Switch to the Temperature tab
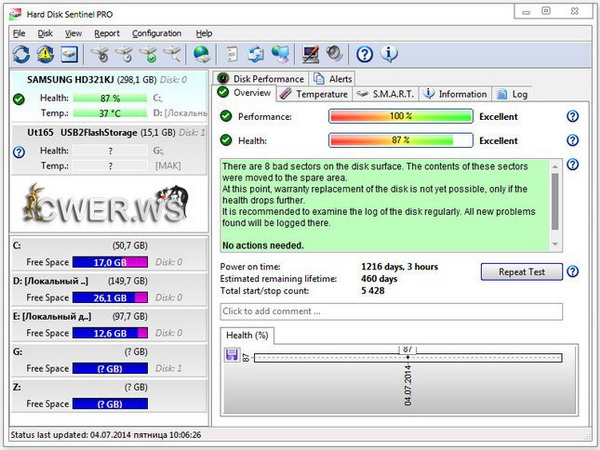 [x=314, y=94]
